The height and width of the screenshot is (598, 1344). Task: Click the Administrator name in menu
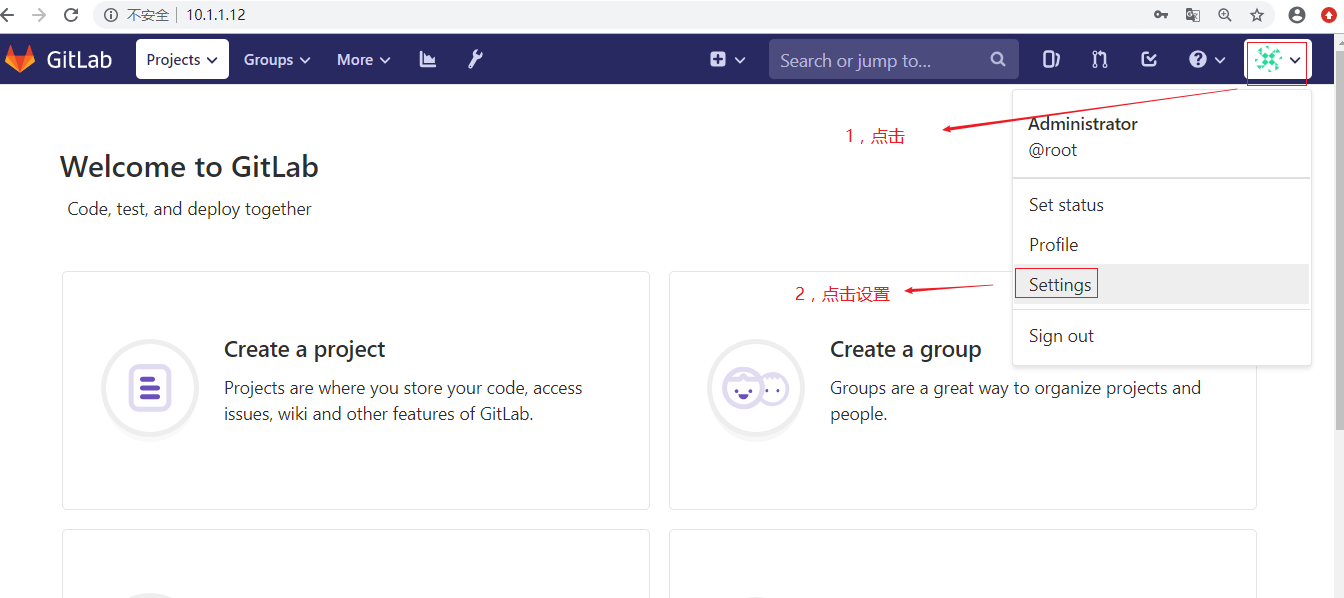1083,124
